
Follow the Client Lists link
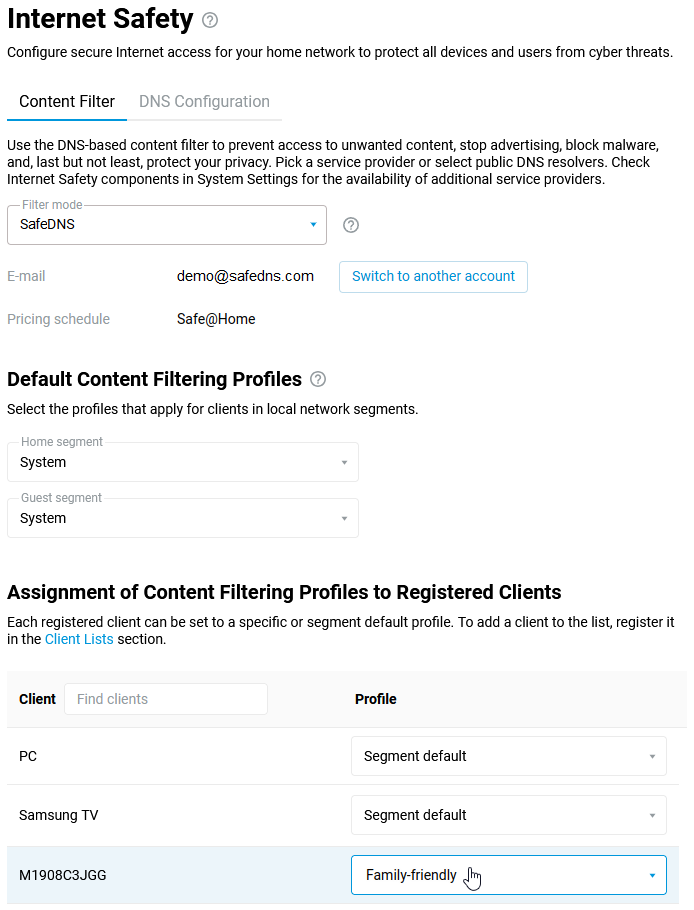[x=79, y=639]
